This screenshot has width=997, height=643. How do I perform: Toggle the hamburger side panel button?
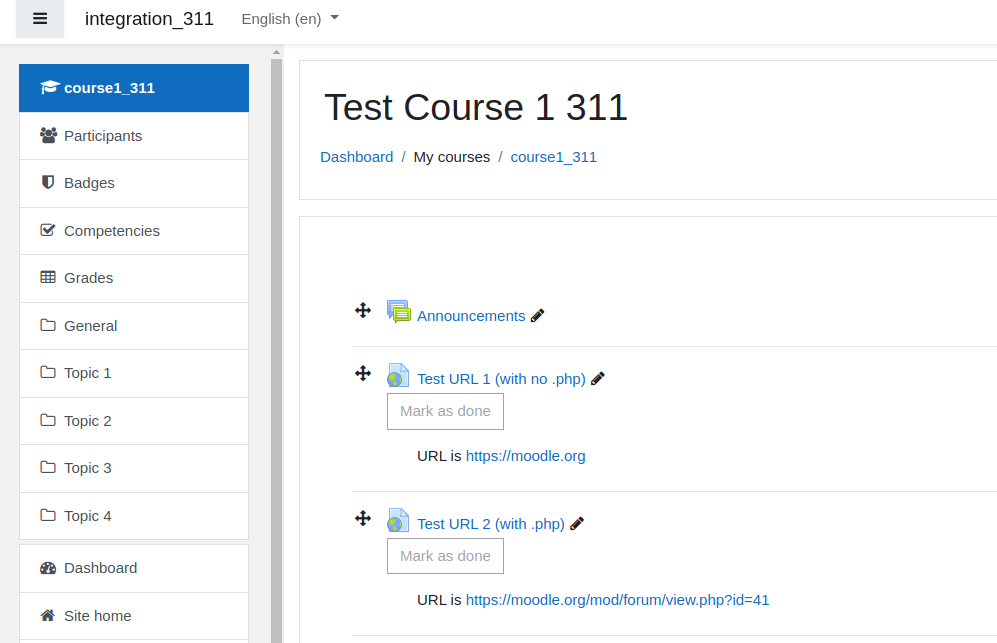pyautogui.click(x=40, y=19)
